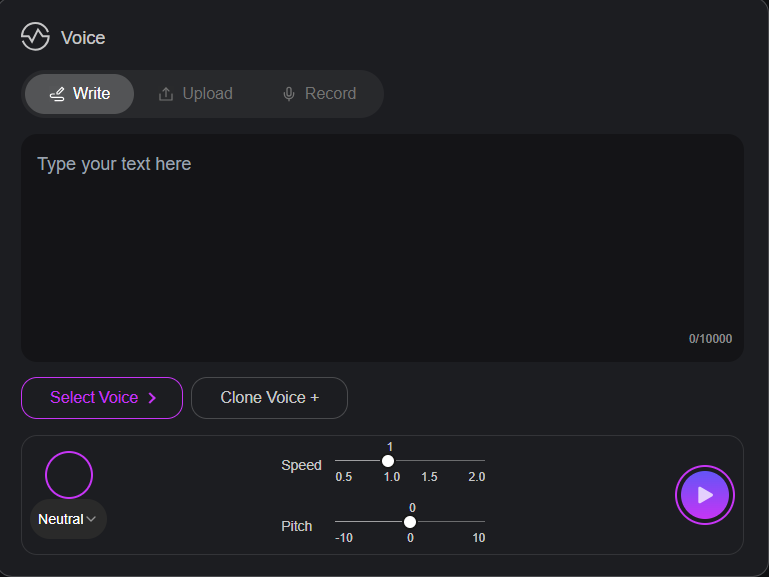Set the Speed slider to 2.0
This screenshot has width=769, height=577.
(x=484, y=461)
